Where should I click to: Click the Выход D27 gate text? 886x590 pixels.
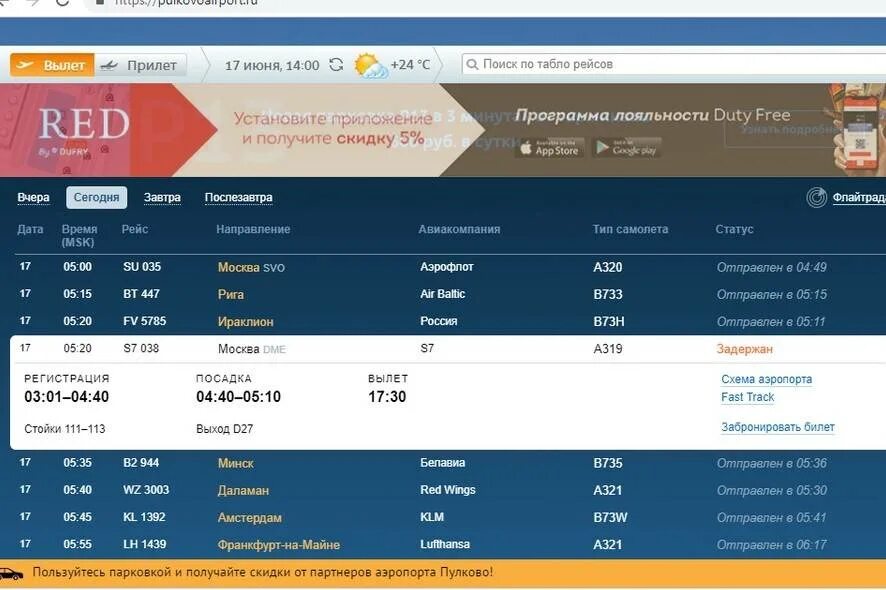point(224,430)
